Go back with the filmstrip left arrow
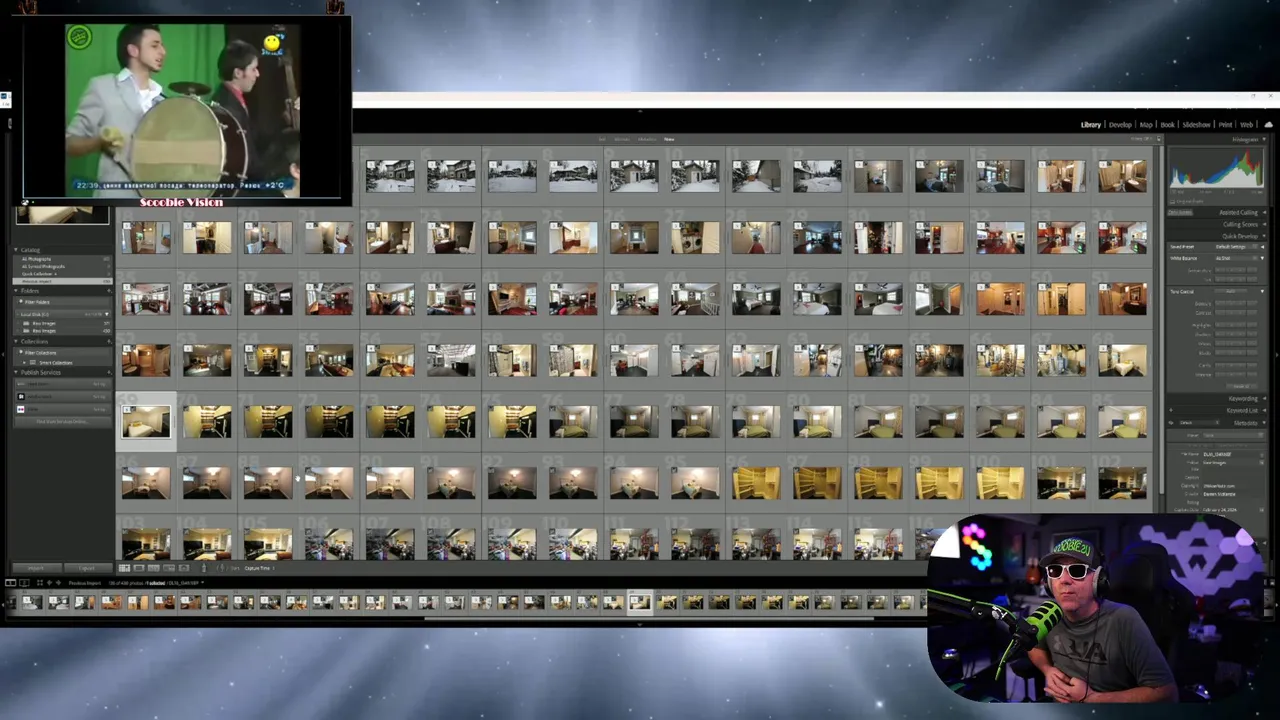The image size is (1280, 720). tap(49, 583)
